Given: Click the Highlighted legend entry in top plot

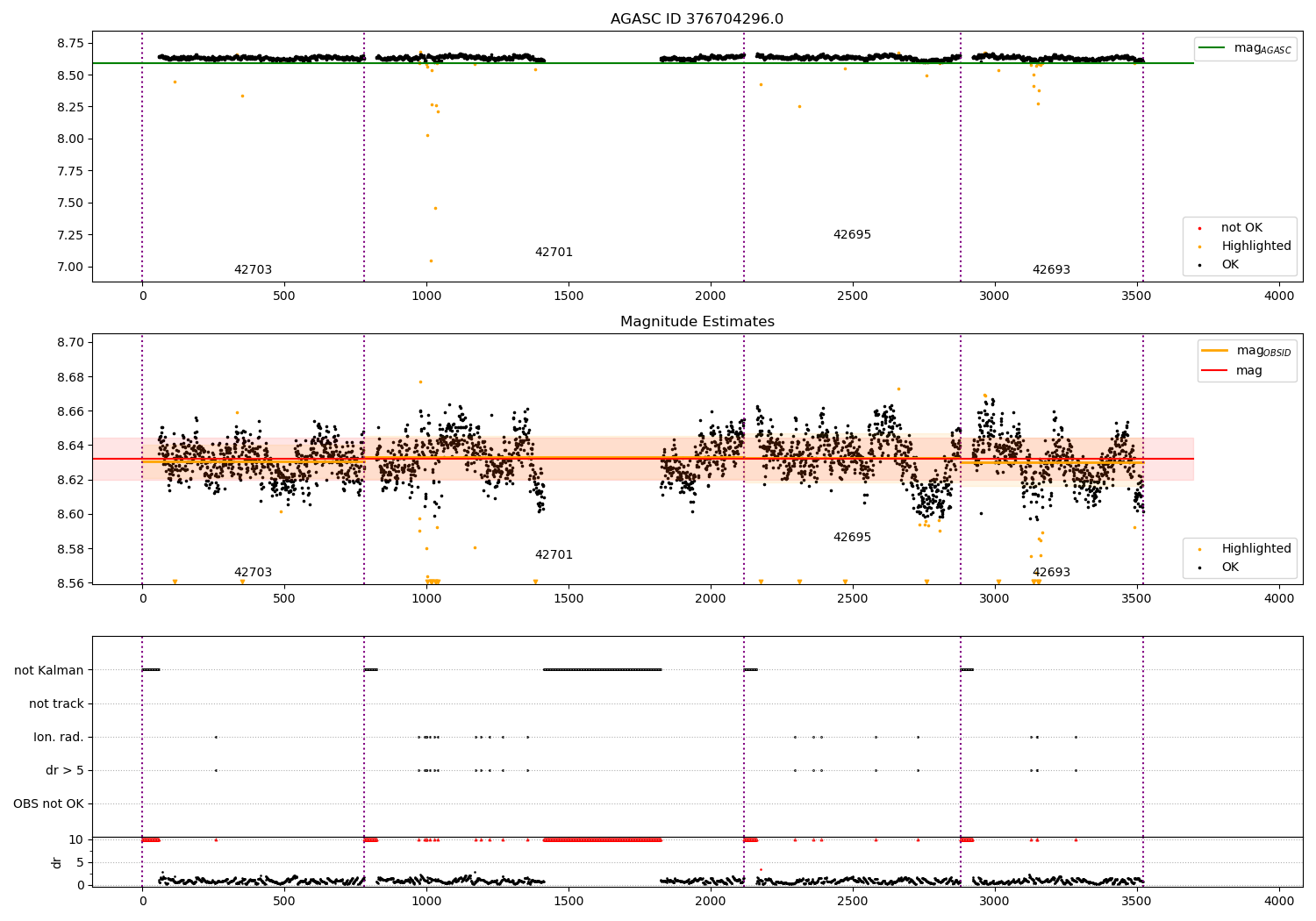Looking at the screenshot, I should click(1246, 246).
